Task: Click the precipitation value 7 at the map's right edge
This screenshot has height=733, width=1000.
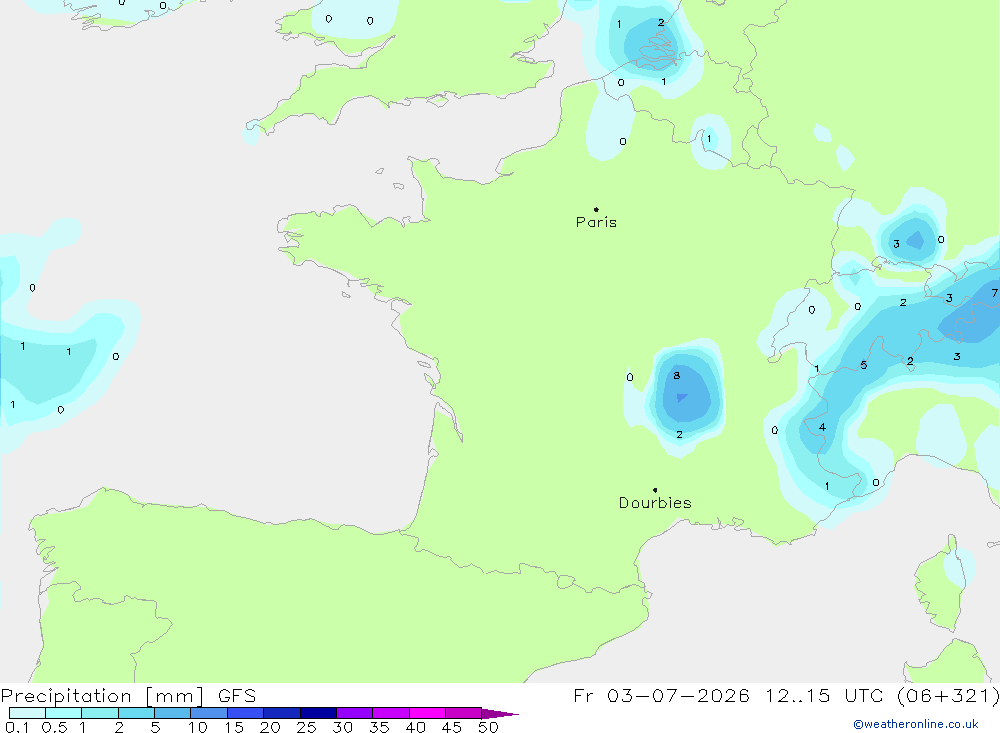Action: click(994, 293)
